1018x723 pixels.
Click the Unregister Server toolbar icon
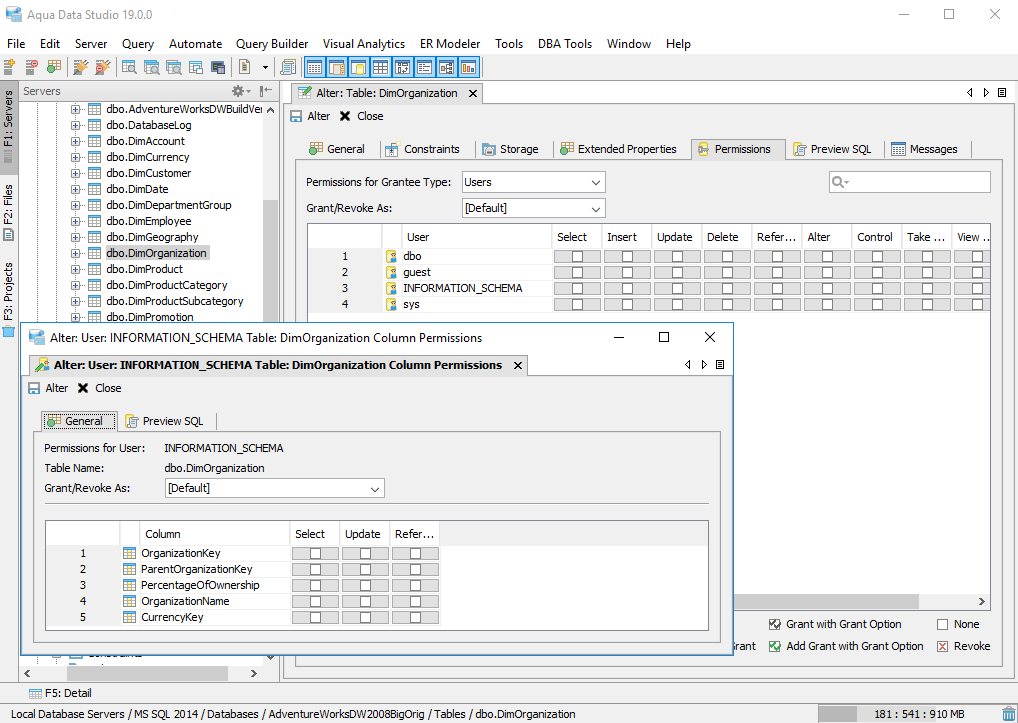[x=31, y=67]
